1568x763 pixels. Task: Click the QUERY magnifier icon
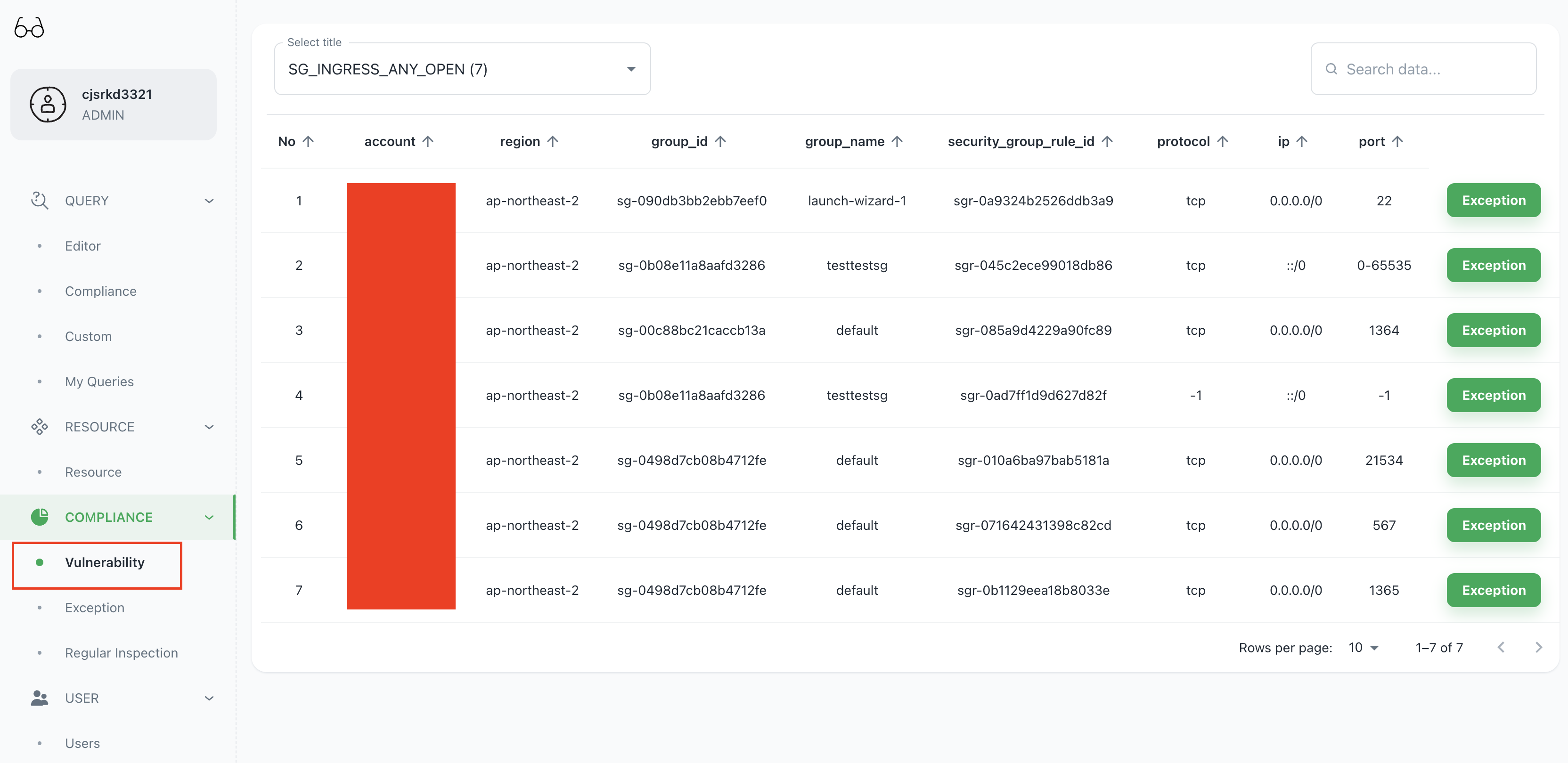pos(40,201)
